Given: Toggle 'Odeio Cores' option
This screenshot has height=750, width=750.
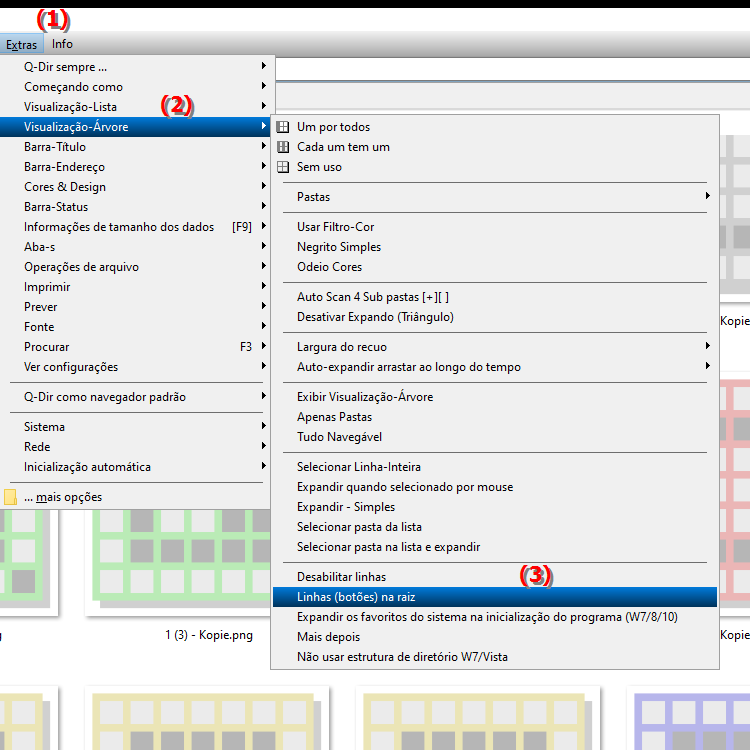Looking at the screenshot, I should click(x=495, y=267).
